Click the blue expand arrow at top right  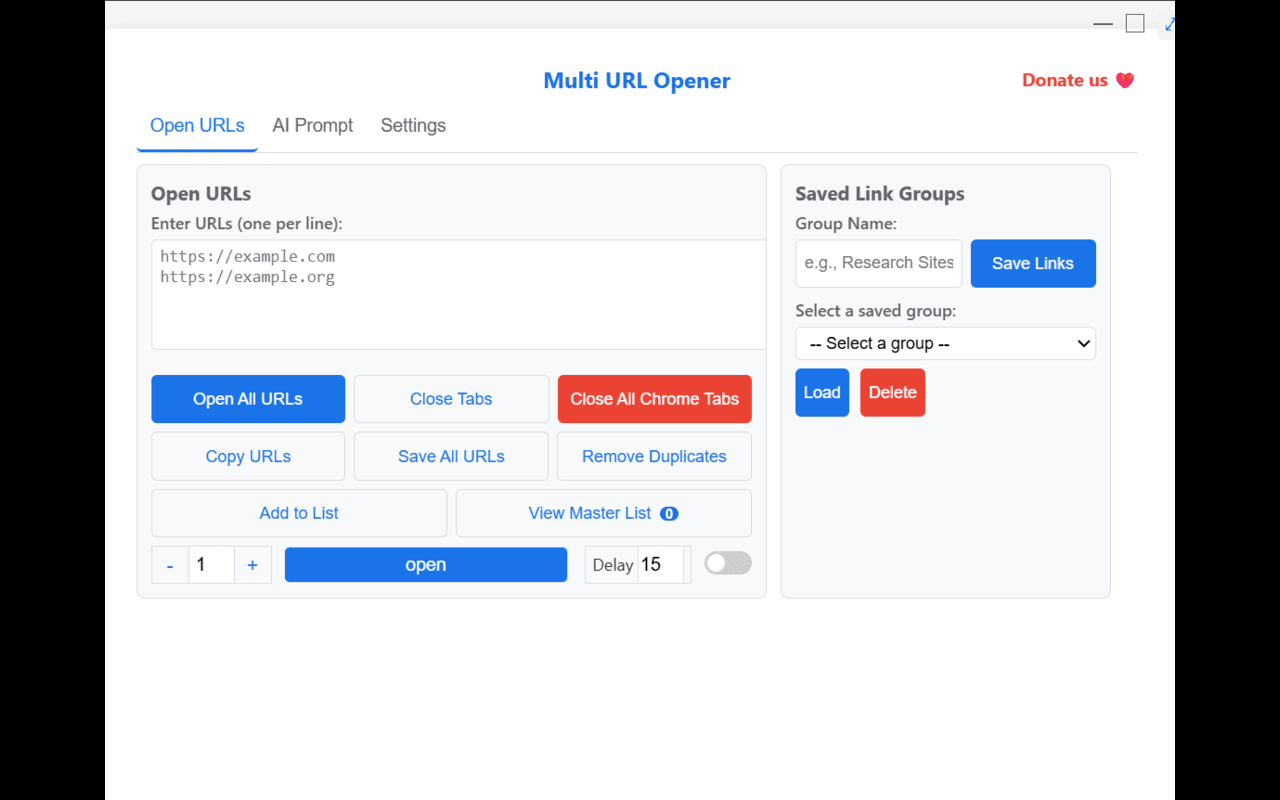(x=1169, y=25)
